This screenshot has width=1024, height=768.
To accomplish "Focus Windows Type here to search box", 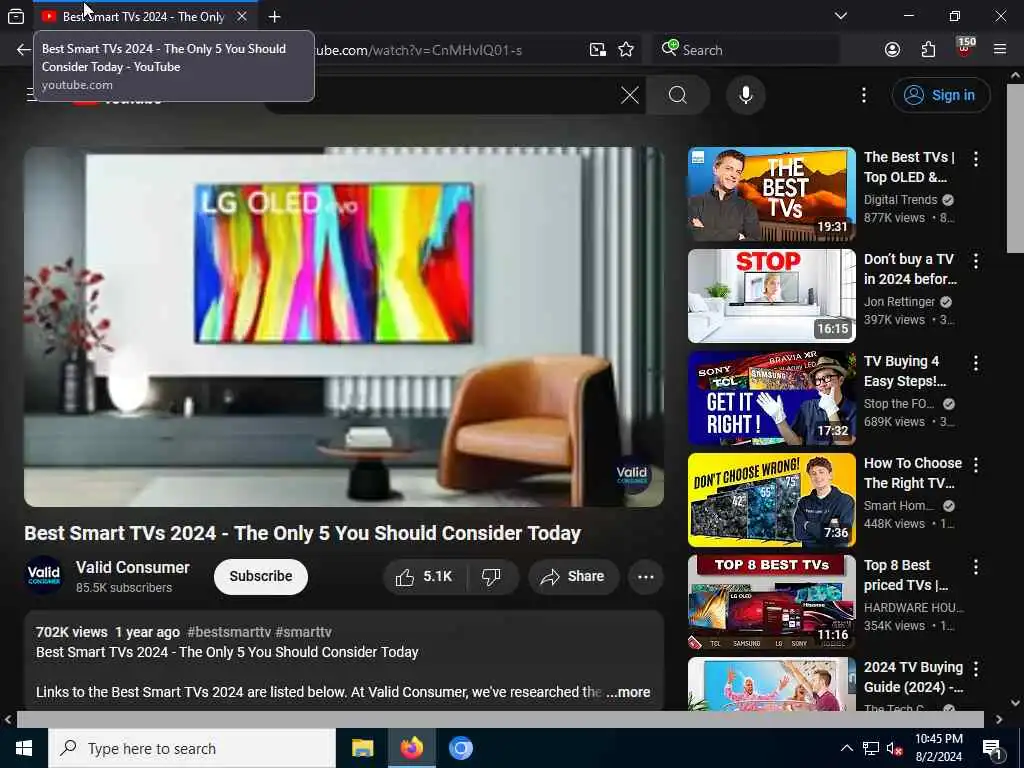I will pyautogui.click(x=192, y=748).
